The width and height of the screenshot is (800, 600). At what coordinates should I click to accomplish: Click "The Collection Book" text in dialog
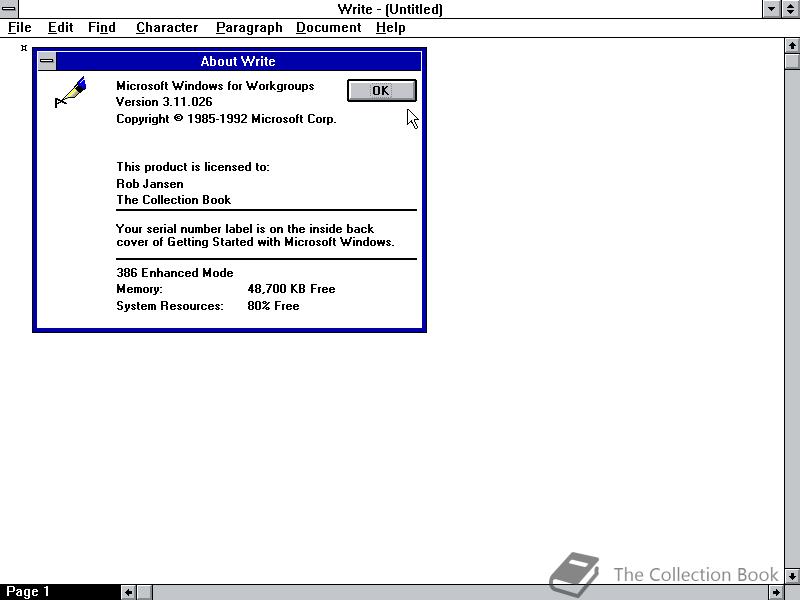(x=173, y=200)
